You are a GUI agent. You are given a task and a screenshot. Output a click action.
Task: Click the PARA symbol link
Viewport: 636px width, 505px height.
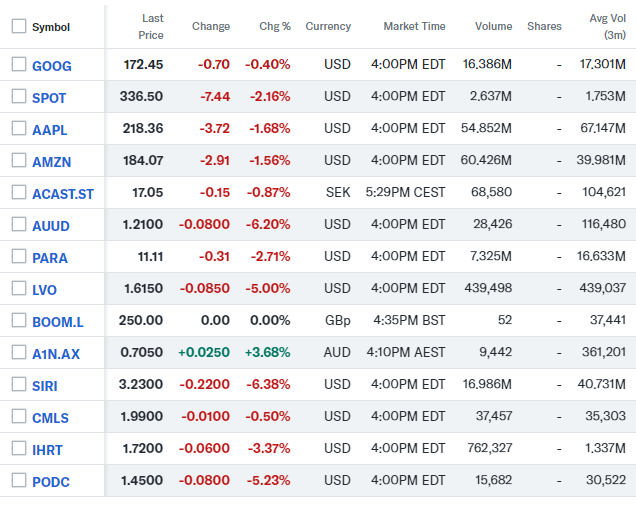click(50, 258)
